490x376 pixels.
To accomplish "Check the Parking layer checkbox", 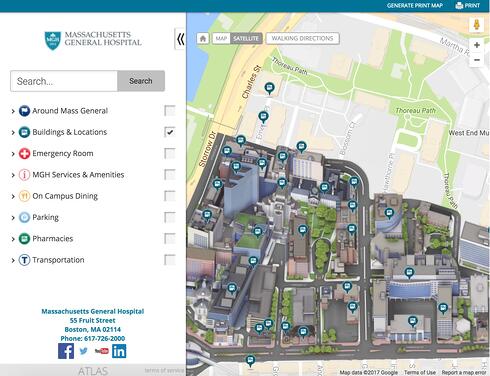I will coord(170,217).
